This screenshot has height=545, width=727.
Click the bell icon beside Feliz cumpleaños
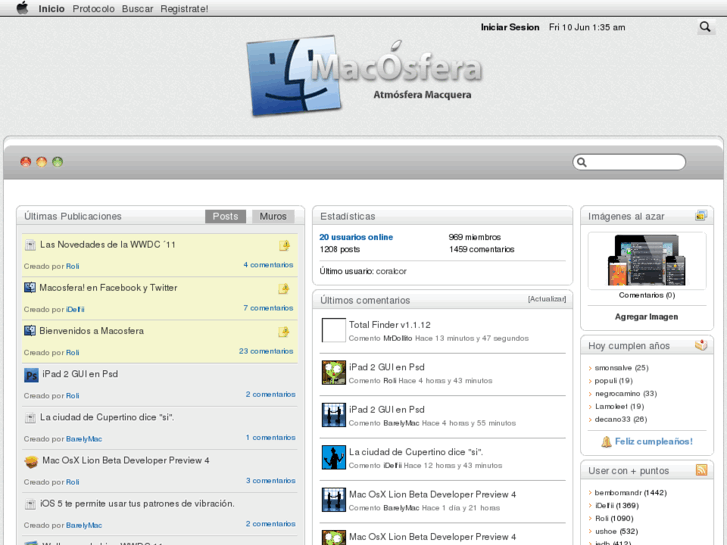click(606, 442)
